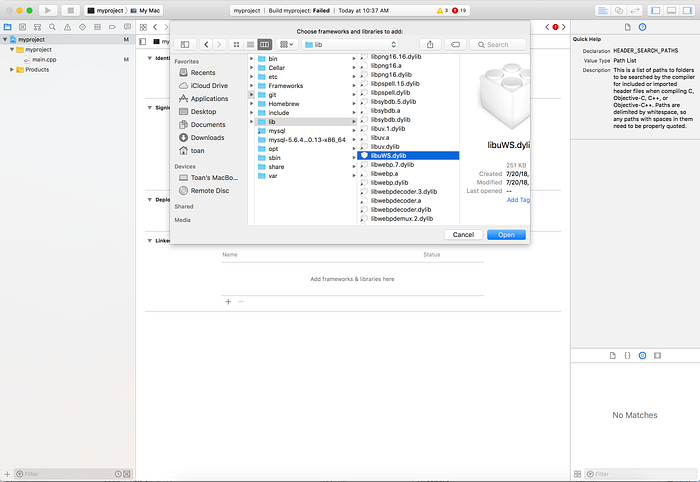
Task: Show the File Template library
Action: 612,356
